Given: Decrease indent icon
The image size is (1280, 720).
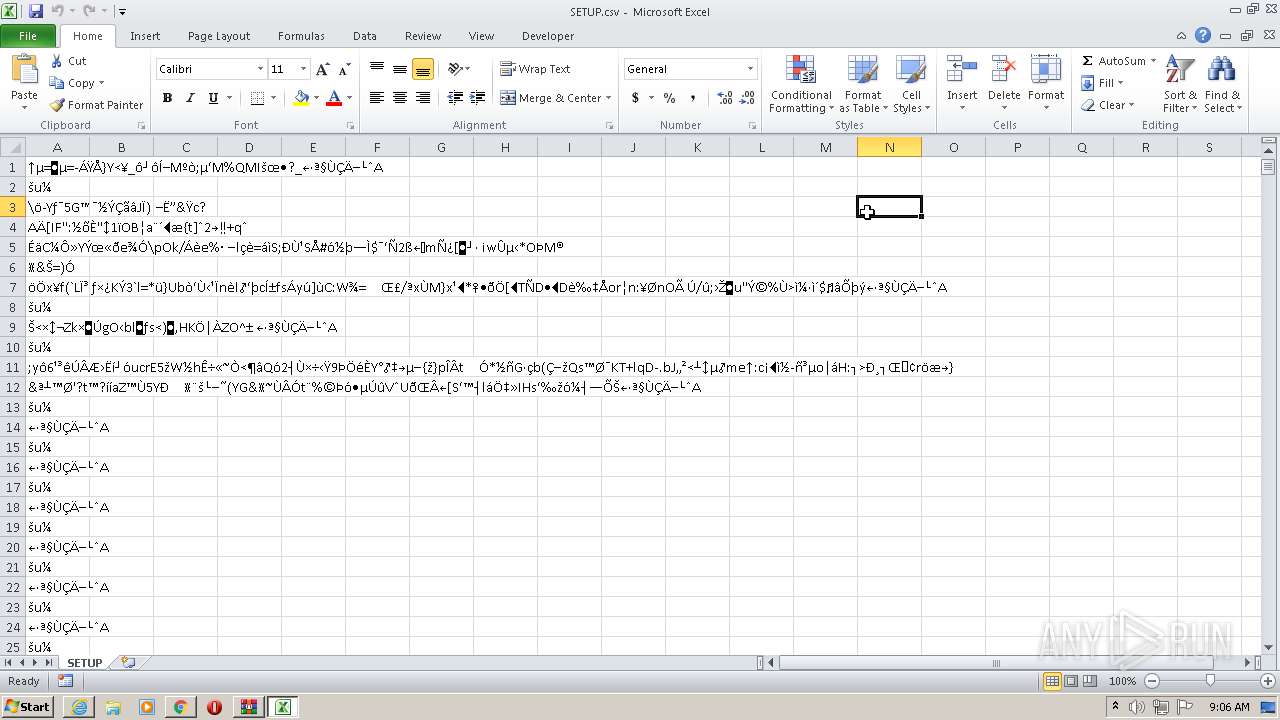Looking at the screenshot, I should tap(455, 98).
